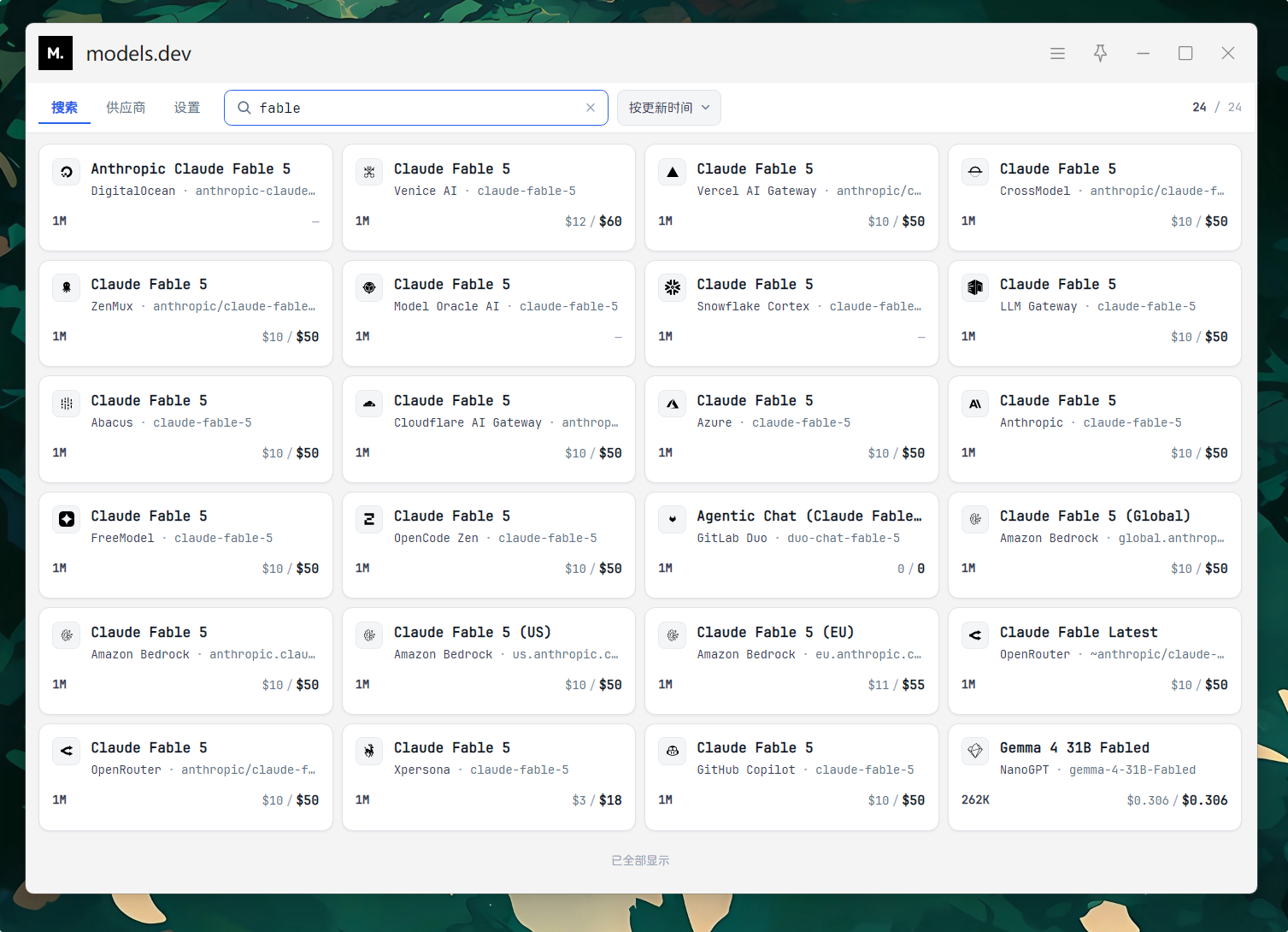The height and width of the screenshot is (932, 1288).
Task: Click the models.dev M logo
Action: click(56, 53)
